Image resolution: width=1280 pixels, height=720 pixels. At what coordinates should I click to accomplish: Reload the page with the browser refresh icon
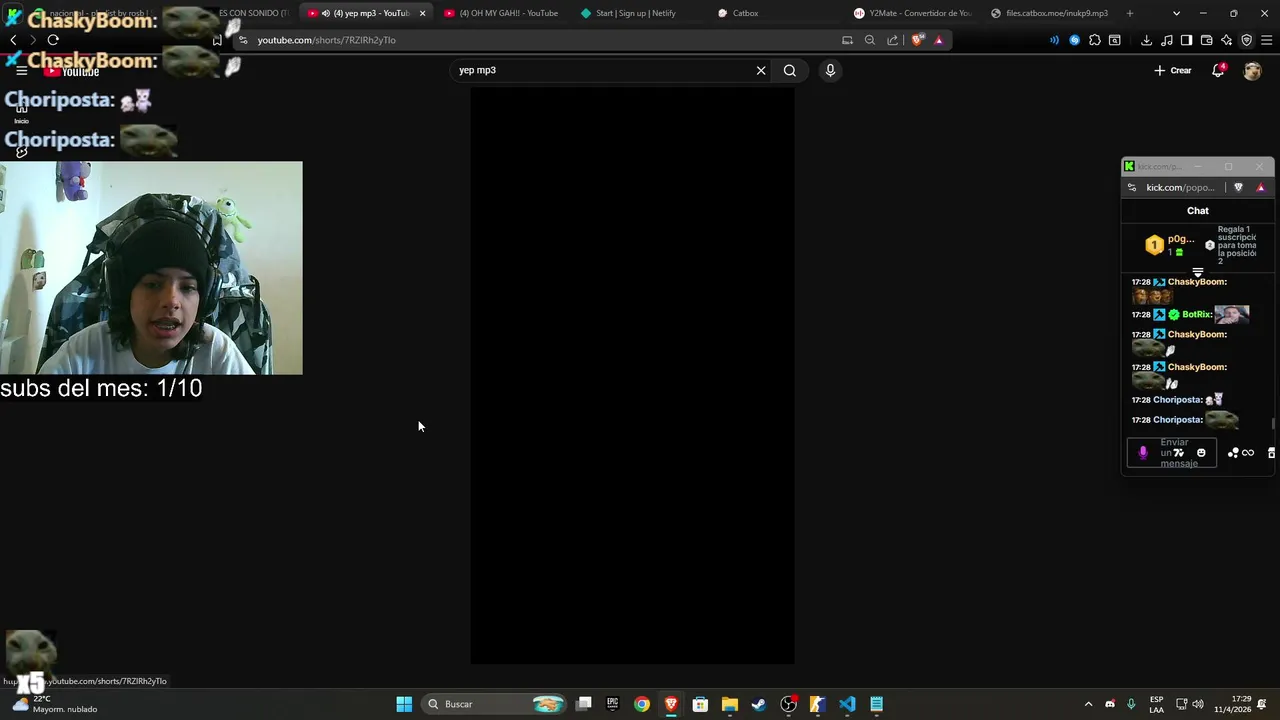[53, 40]
